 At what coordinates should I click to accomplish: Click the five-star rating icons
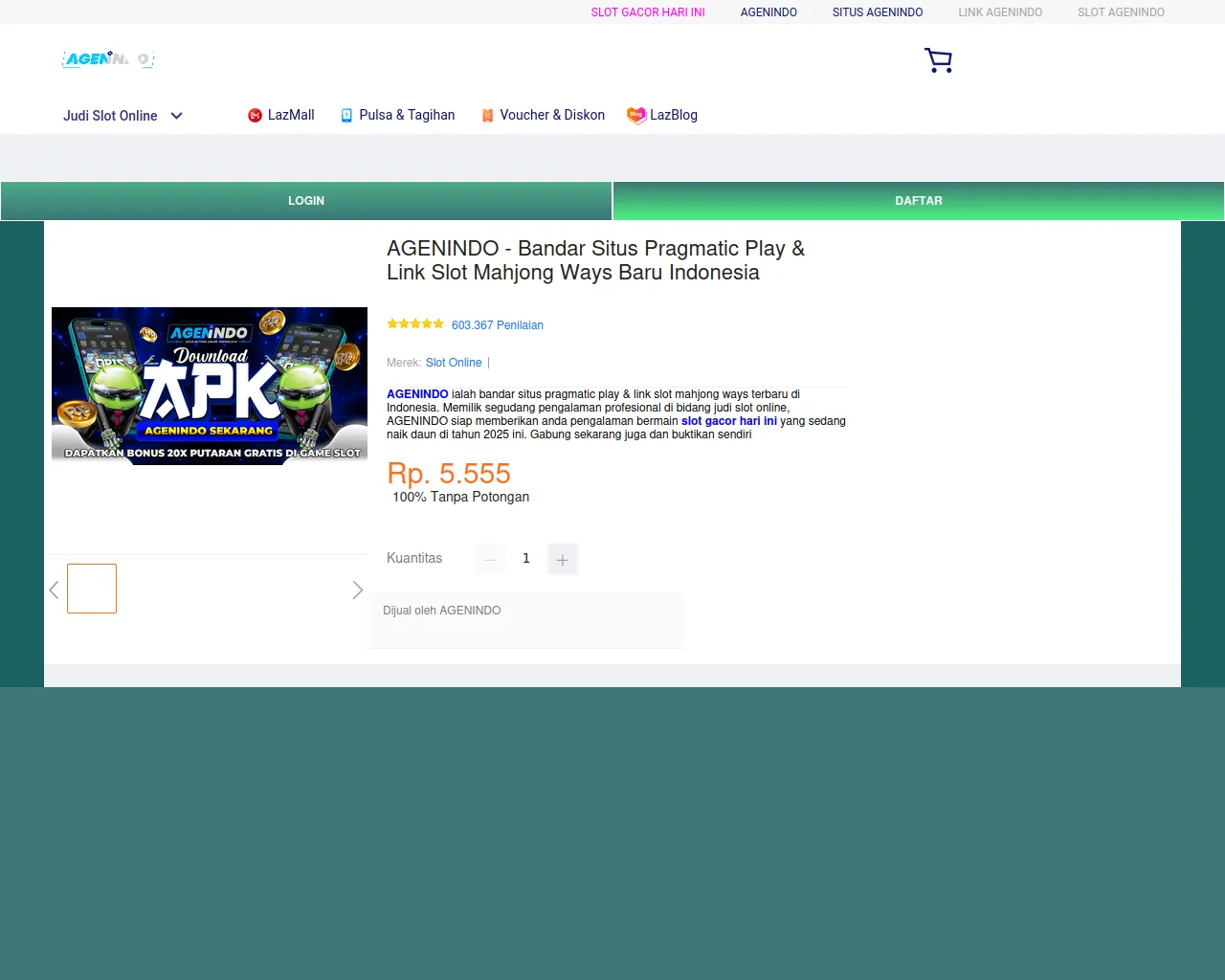click(414, 324)
